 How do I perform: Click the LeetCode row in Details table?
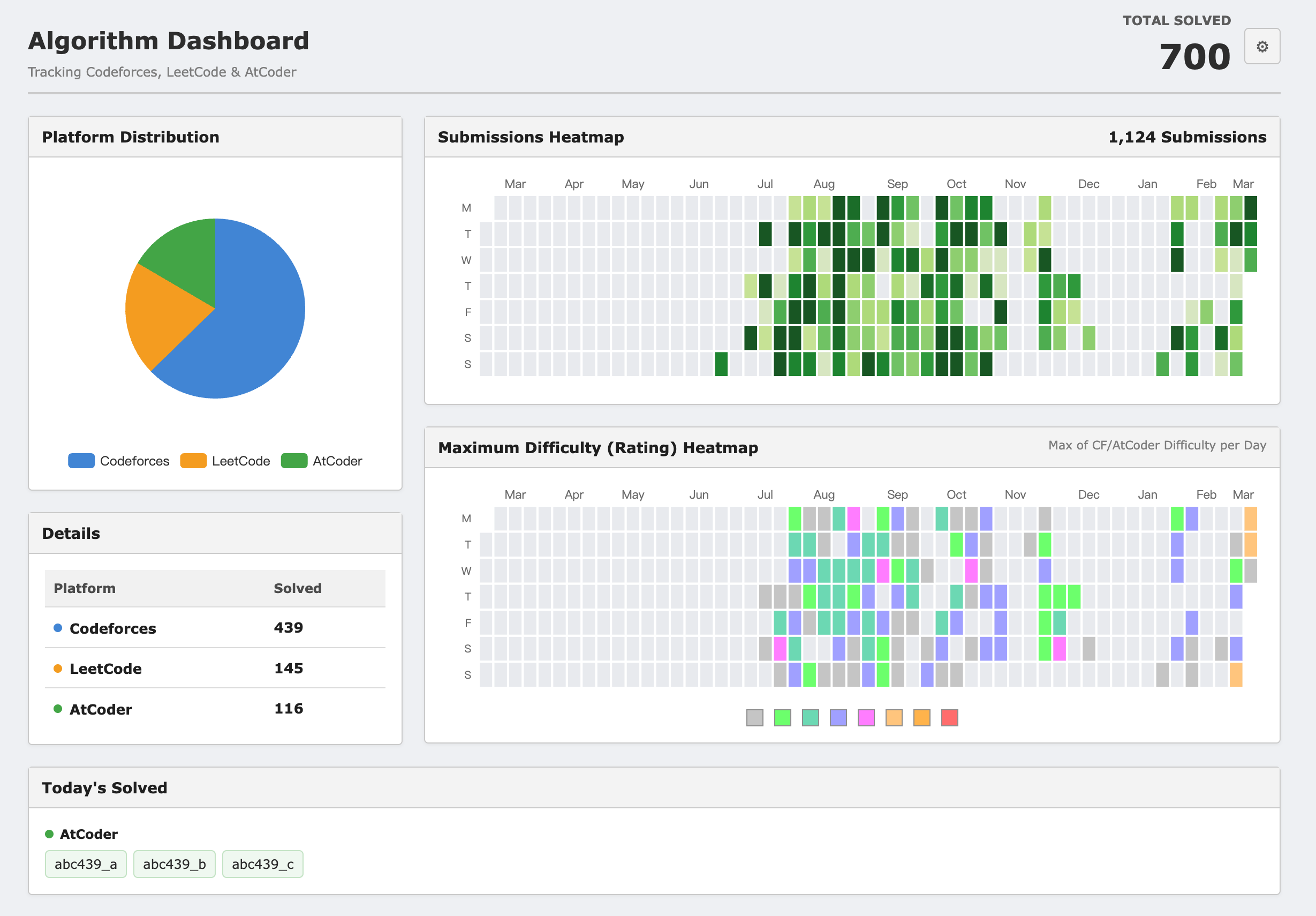point(215,668)
